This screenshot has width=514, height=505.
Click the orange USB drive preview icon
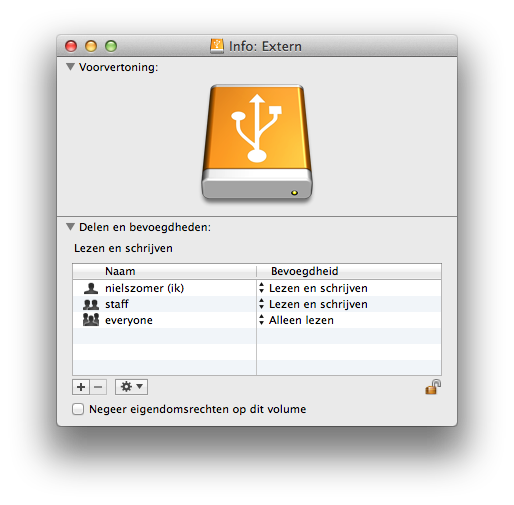coord(257,142)
